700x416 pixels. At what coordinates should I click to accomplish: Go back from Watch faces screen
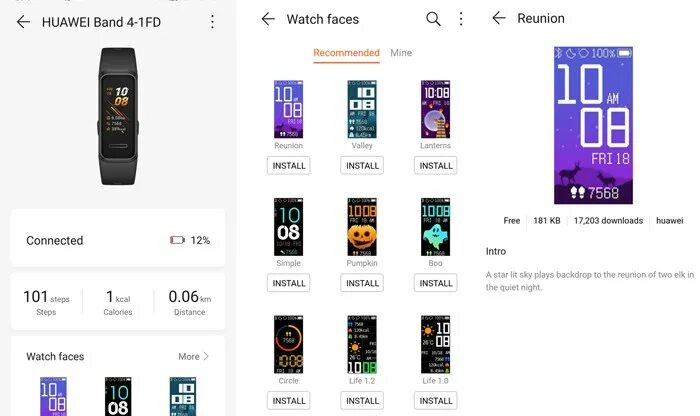268,19
